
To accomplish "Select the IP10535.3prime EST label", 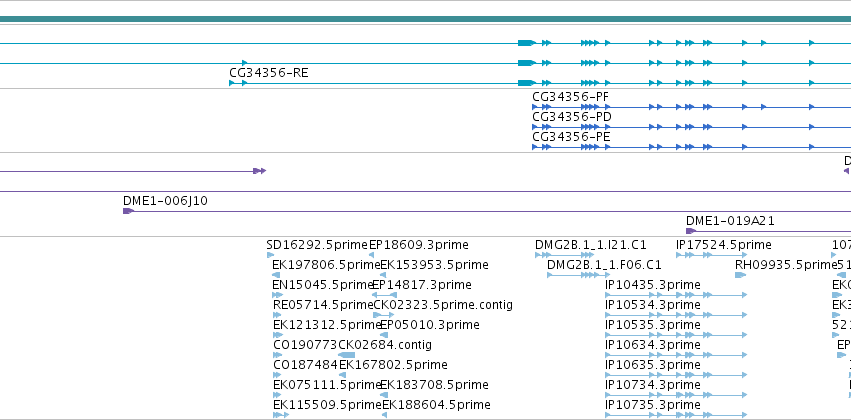I will click(652, 325).
